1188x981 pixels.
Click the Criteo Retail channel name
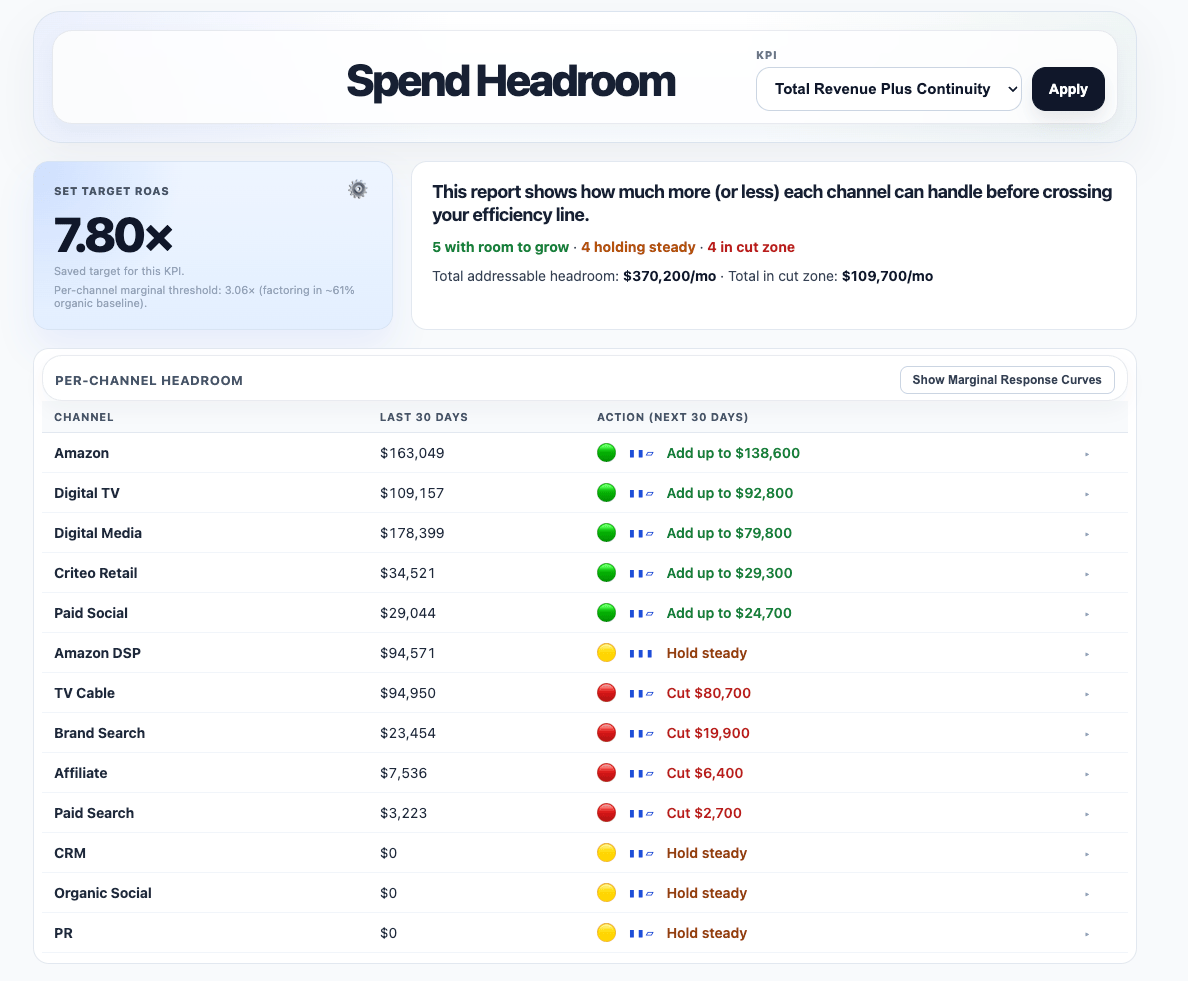(95, 573)
